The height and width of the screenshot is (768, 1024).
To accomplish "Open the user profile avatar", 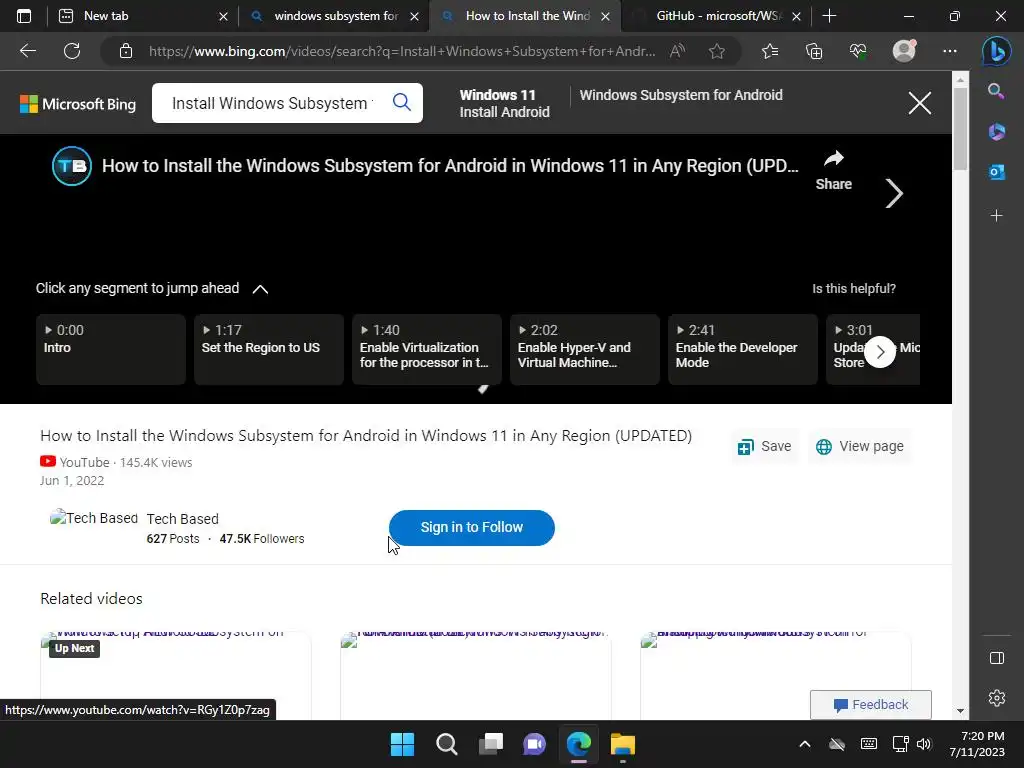I will pos(904,51).
